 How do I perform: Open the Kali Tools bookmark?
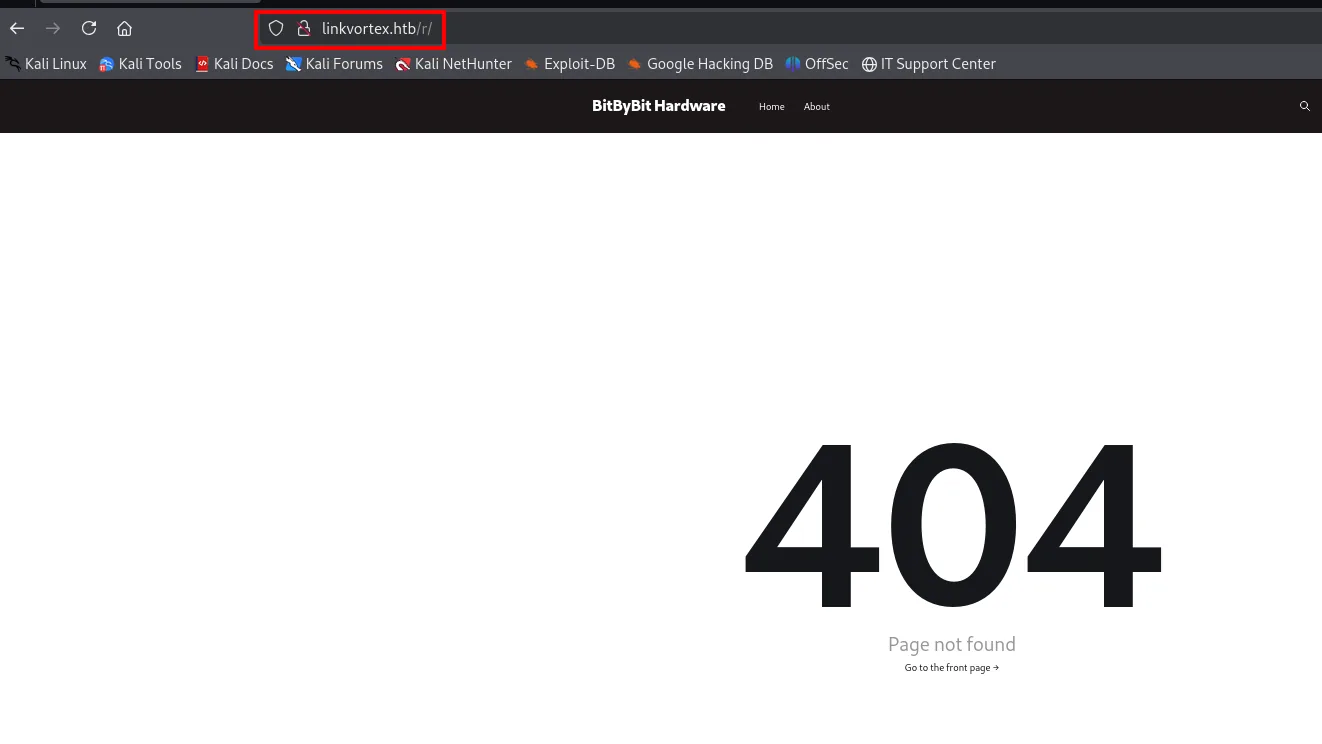pos(140,64)
